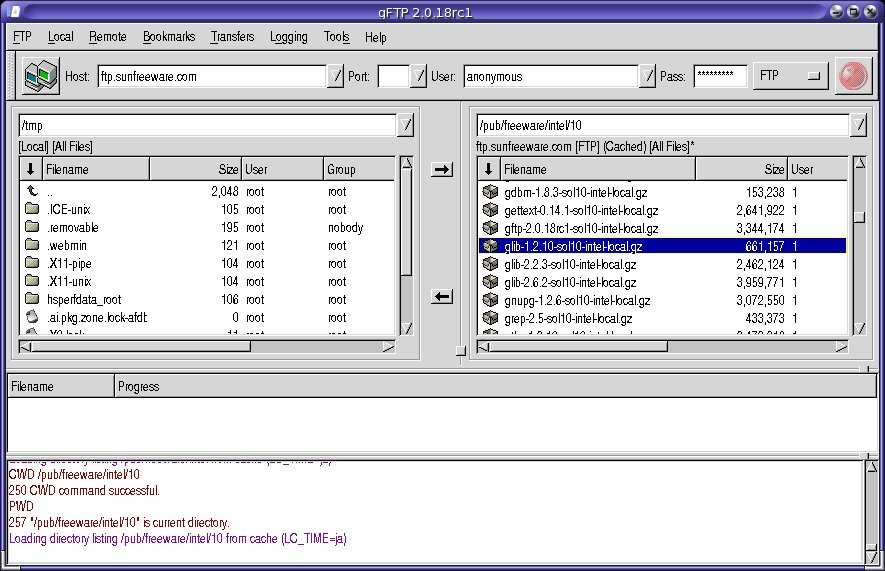The image size is (885, 571).
Task: Open the Remote menu
Action: 108,37
